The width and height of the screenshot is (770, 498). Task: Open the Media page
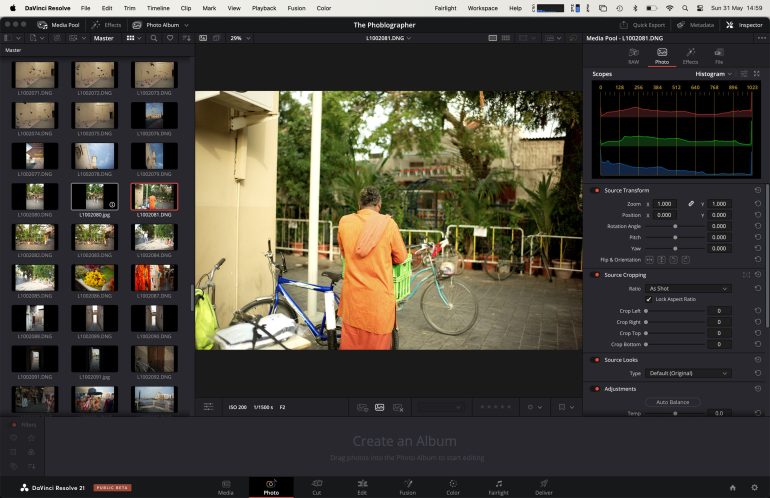(x=226, y=488)
